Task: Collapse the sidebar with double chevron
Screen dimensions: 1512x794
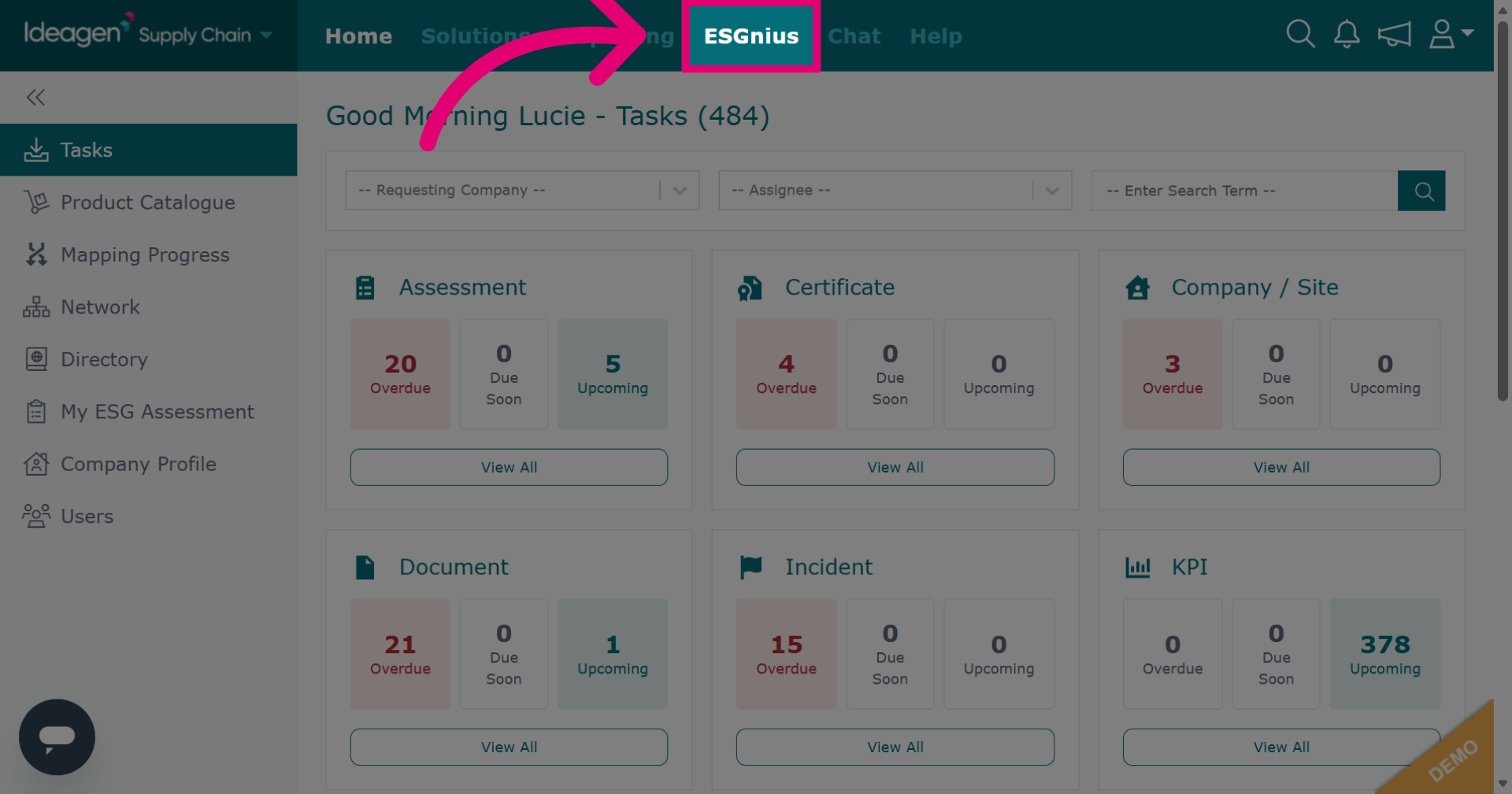Action: coord(35,98)
